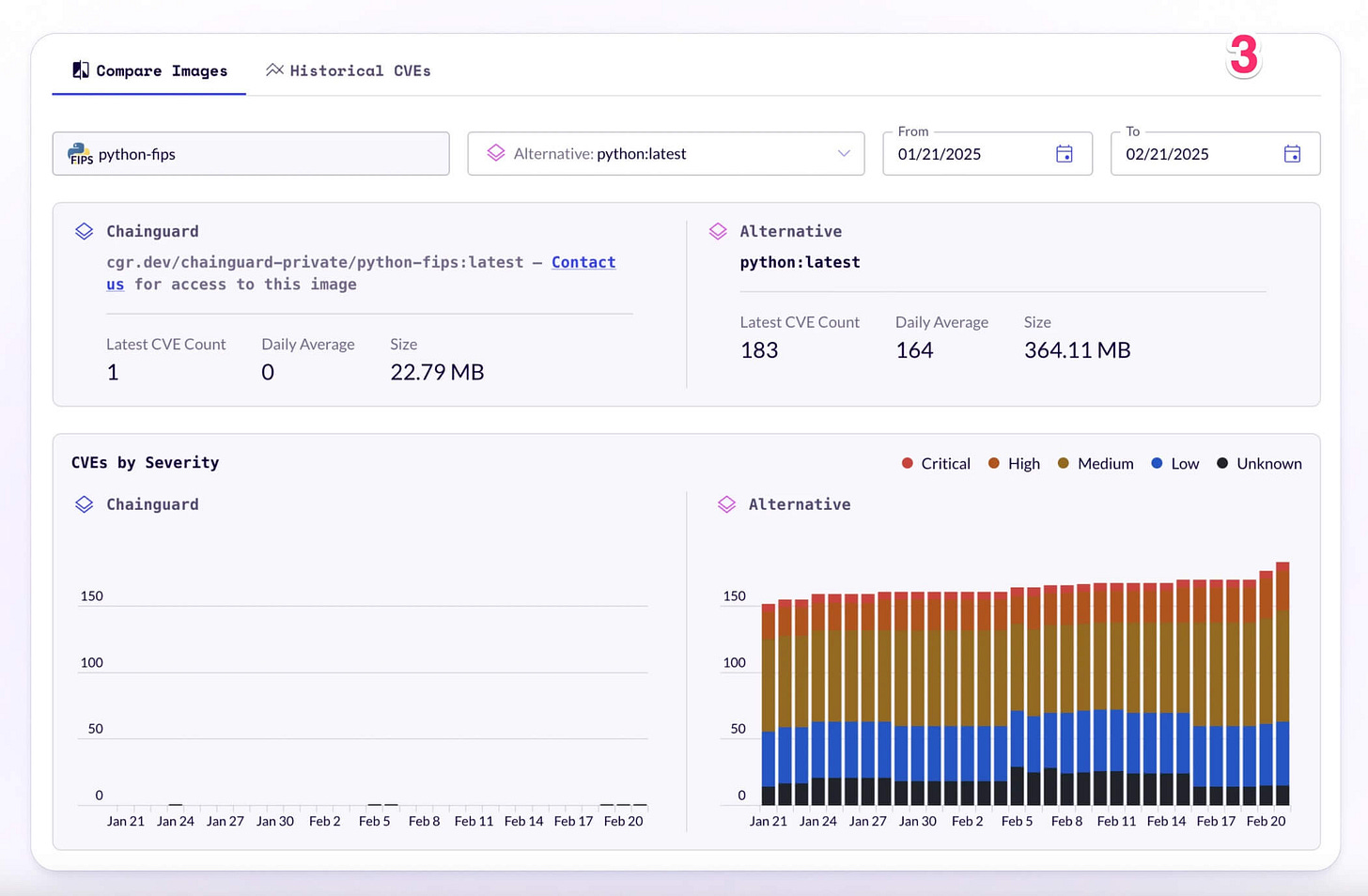Click the last bar in the Alternative chart
This screenshot has height=896, width=1368.
pos(1282,683)
